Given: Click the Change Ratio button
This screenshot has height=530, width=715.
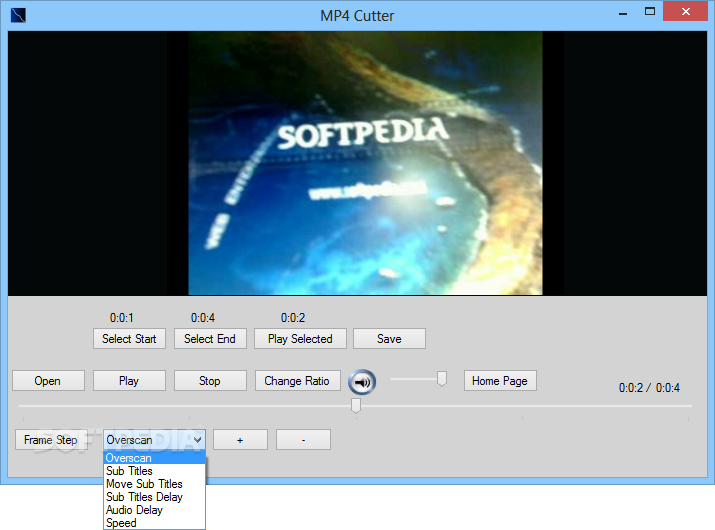Looking at the screenshot, I should click(x=297, y=381).
